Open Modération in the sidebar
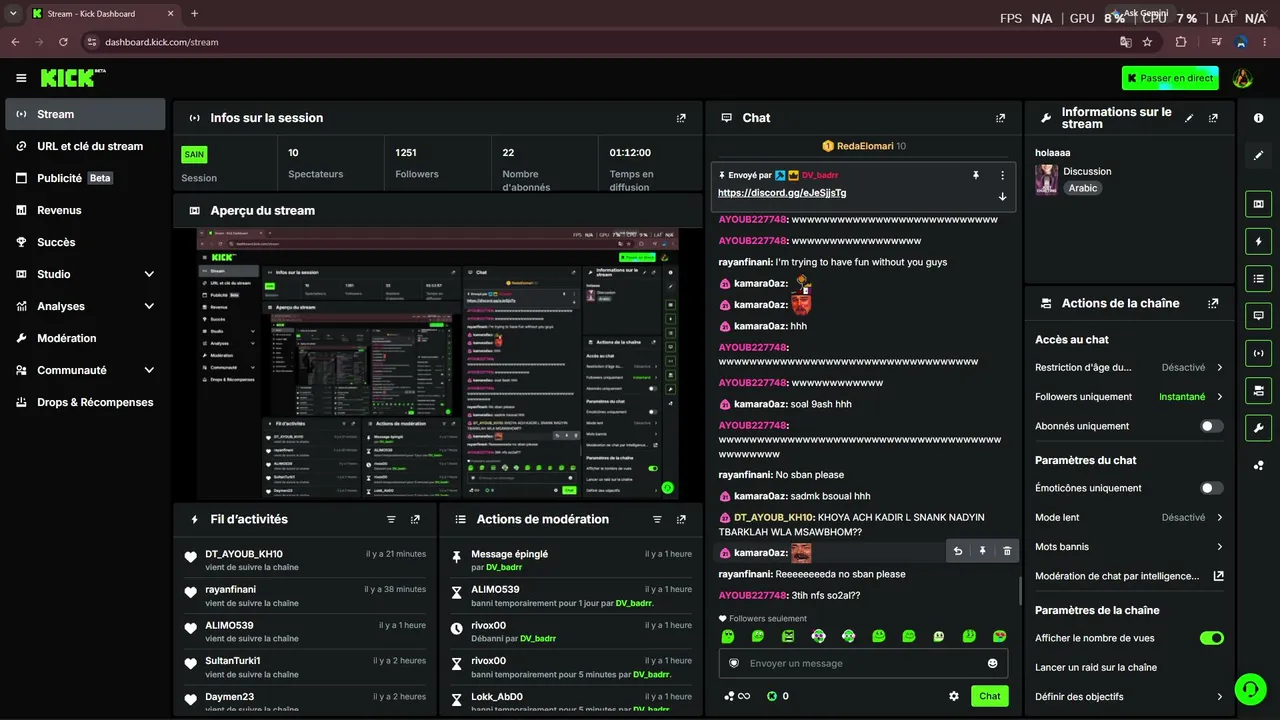The width and height of the screenshot is (1280, 720). 85,338
